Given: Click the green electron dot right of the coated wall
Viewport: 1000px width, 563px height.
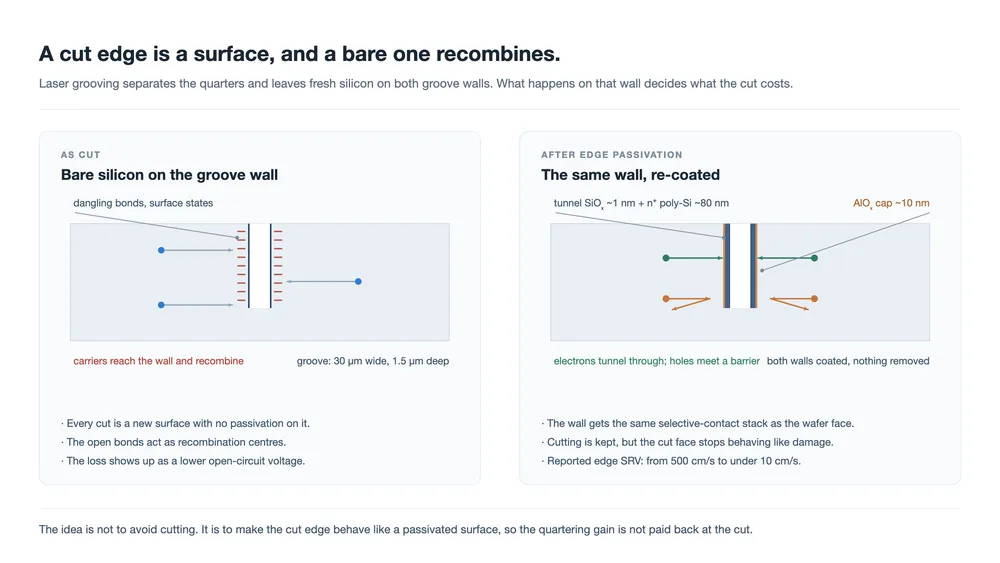Looking at the screenshot, I should click(x=814, y=258).
